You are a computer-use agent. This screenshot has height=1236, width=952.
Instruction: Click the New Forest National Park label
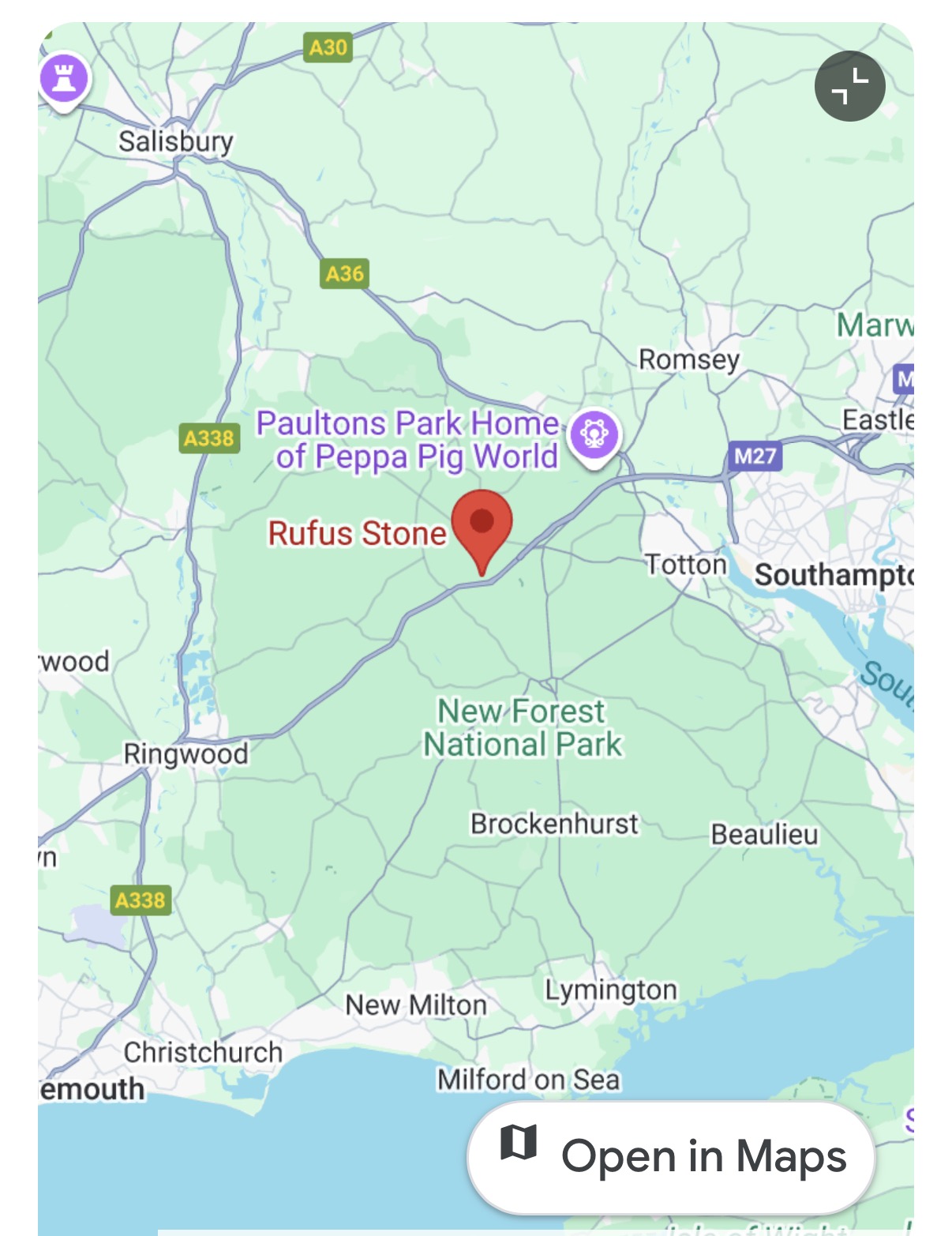(523, 727)
